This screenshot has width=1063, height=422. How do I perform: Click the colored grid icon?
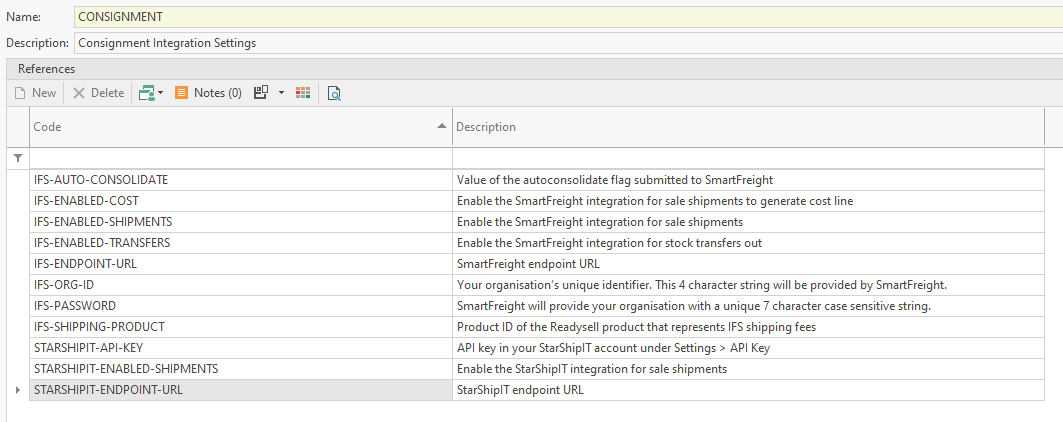tap(303, 93)
